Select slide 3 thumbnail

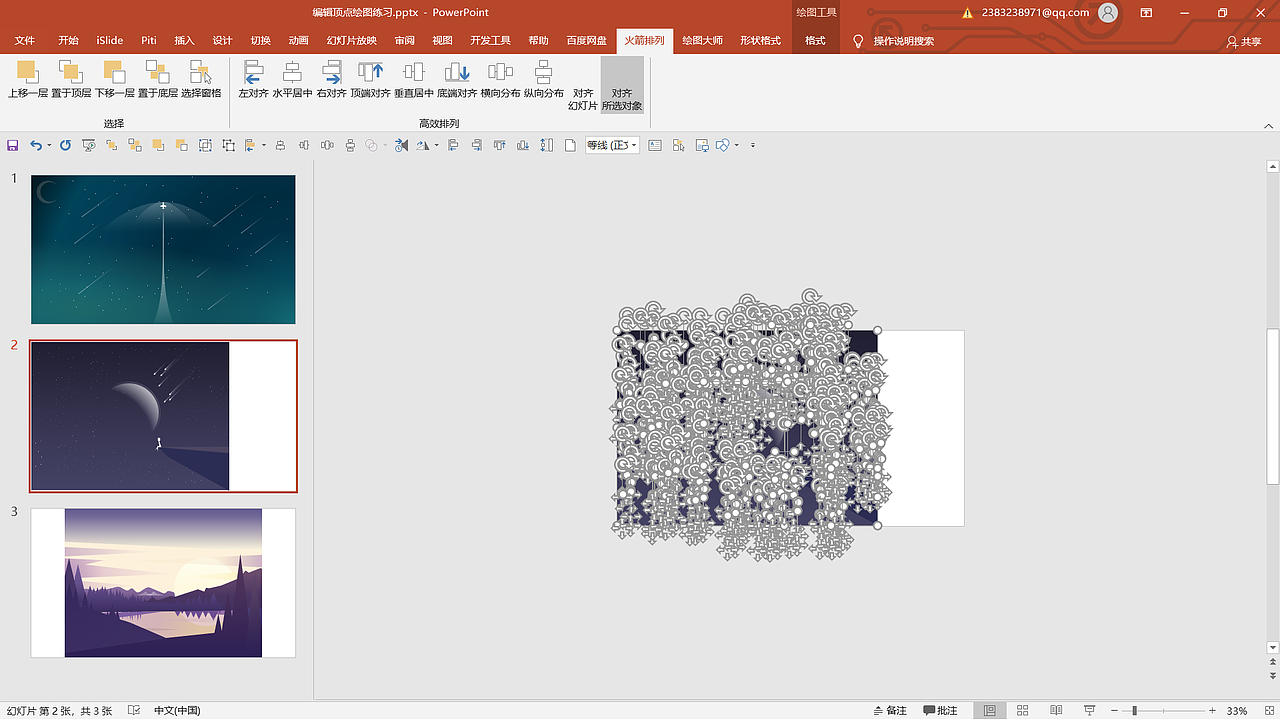tap(163, 583)
